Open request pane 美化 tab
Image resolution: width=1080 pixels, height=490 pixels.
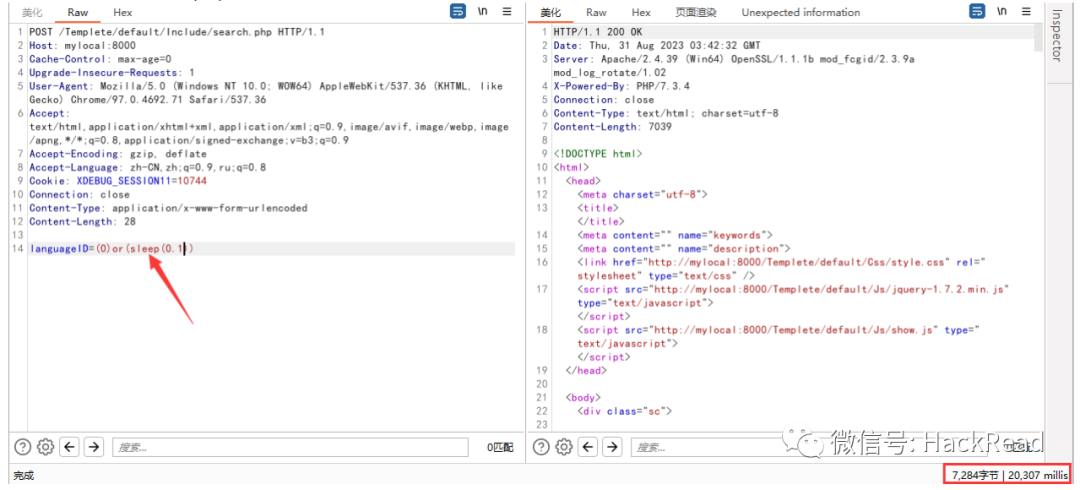point(32,12)
